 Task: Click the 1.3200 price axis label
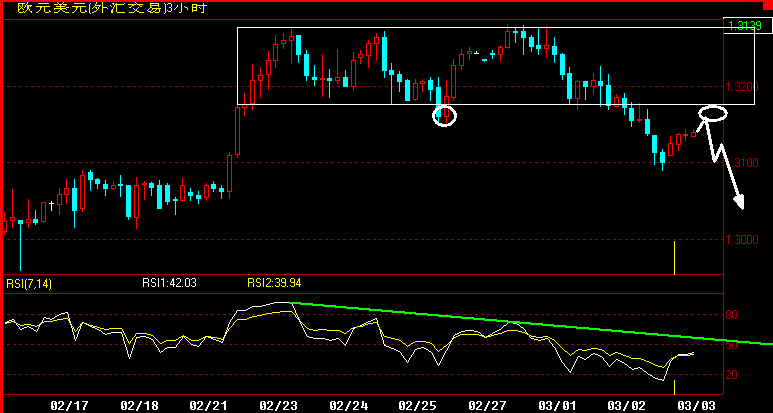point(741,87)
